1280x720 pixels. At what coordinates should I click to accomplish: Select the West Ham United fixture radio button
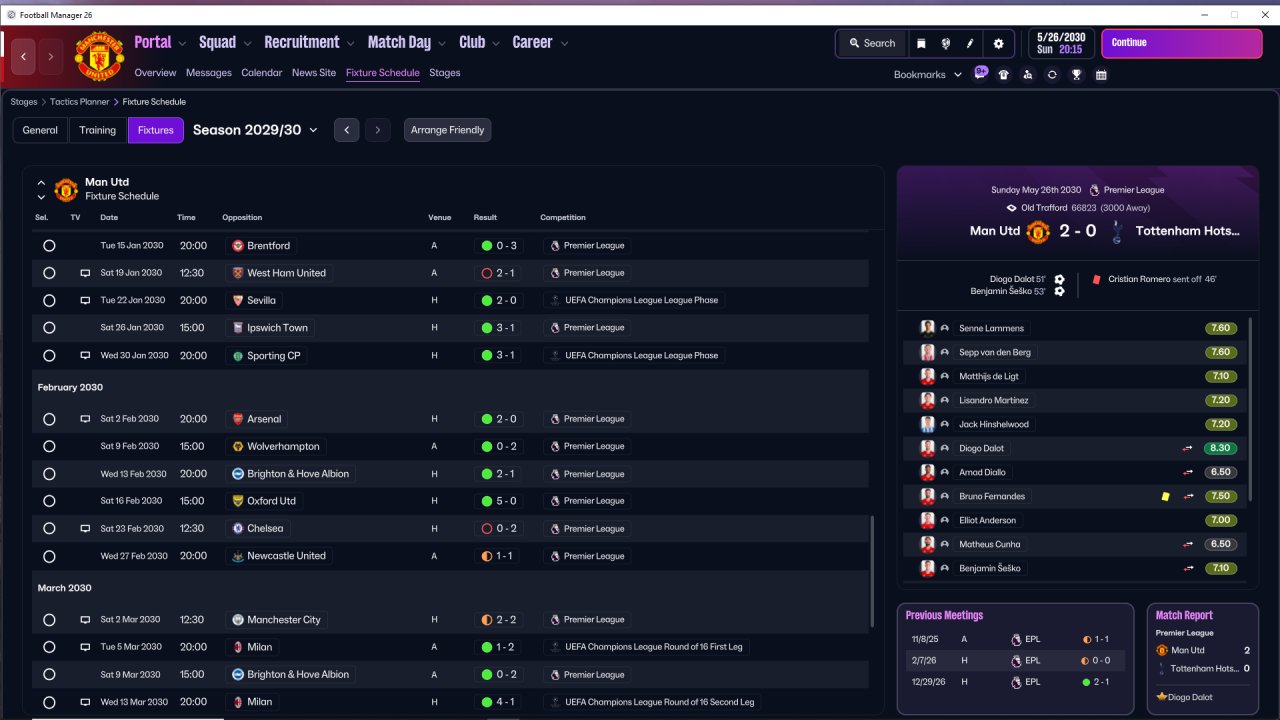click(49, 273)
